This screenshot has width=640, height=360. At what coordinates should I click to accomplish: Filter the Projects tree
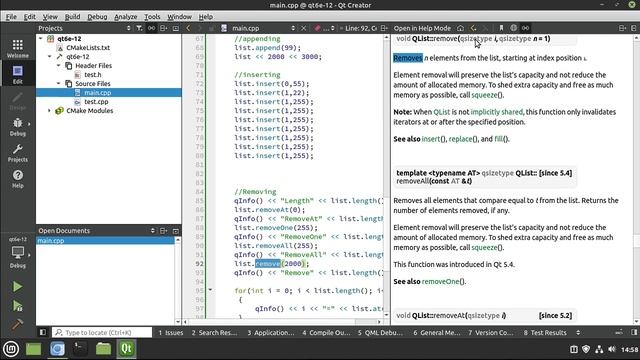(139, 28)
